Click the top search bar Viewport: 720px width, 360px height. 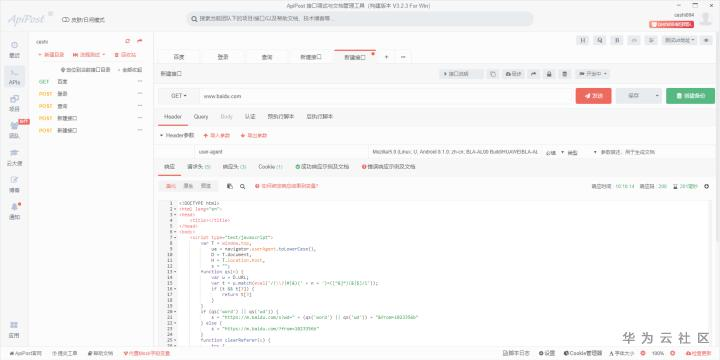pos(360,19)
